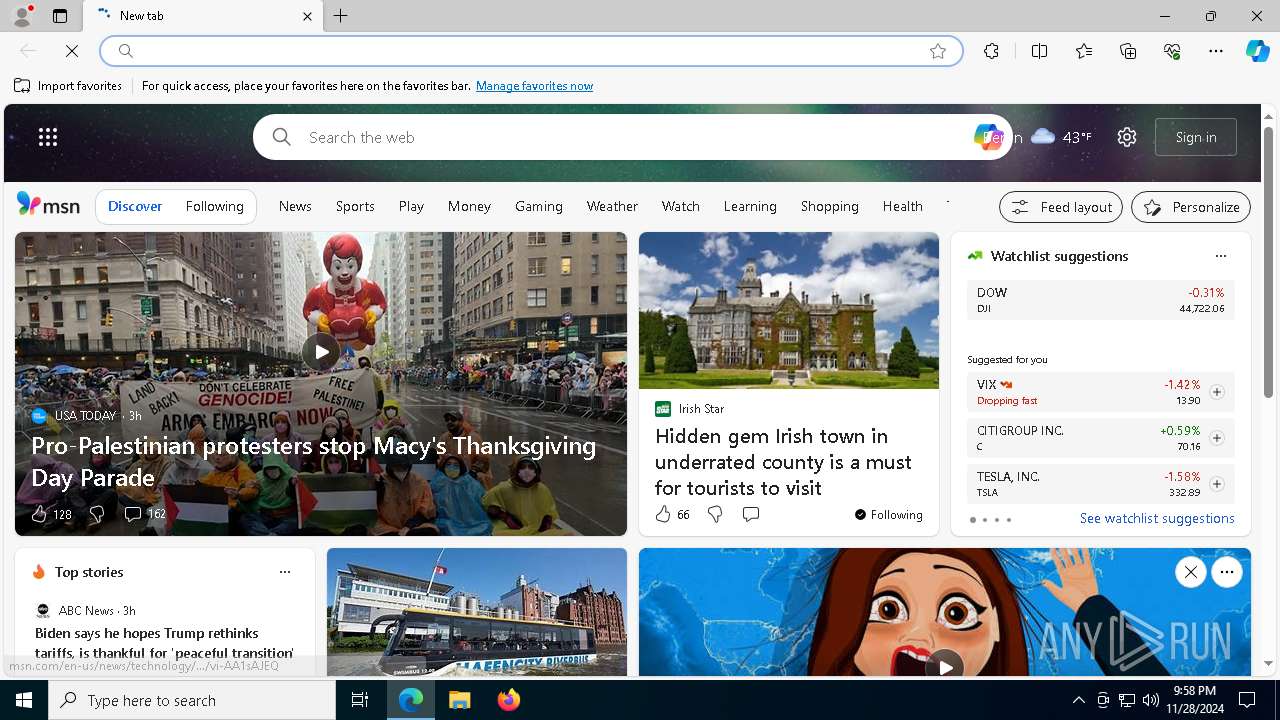Open the Shopping category
1280x720 pixels.
pos(830,206)
